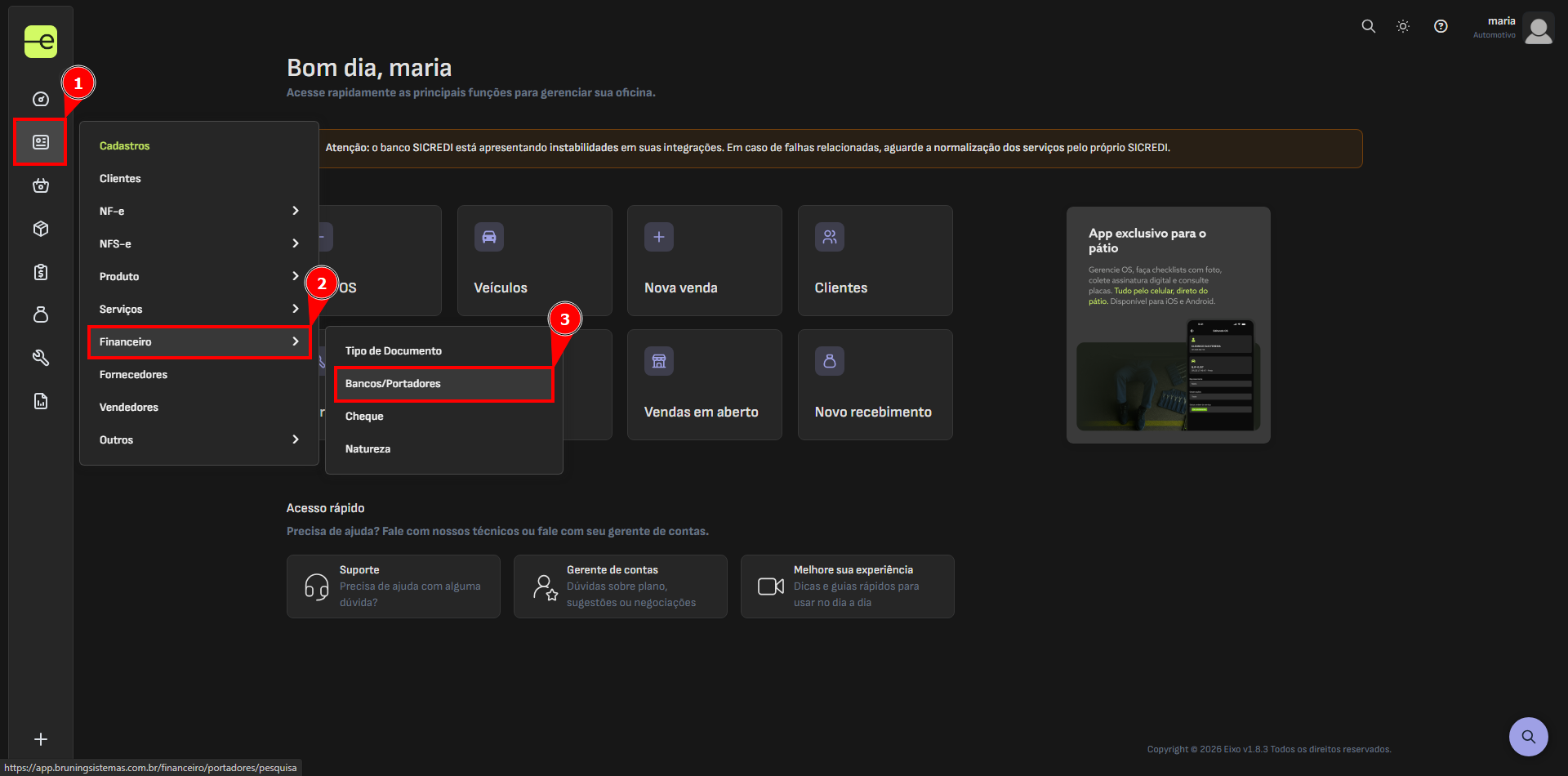This screenshot has height=776, width=1568.
Task: Choose Tipo de Documento in submenu
Action: pyautogui.click(x=444, y=350)
